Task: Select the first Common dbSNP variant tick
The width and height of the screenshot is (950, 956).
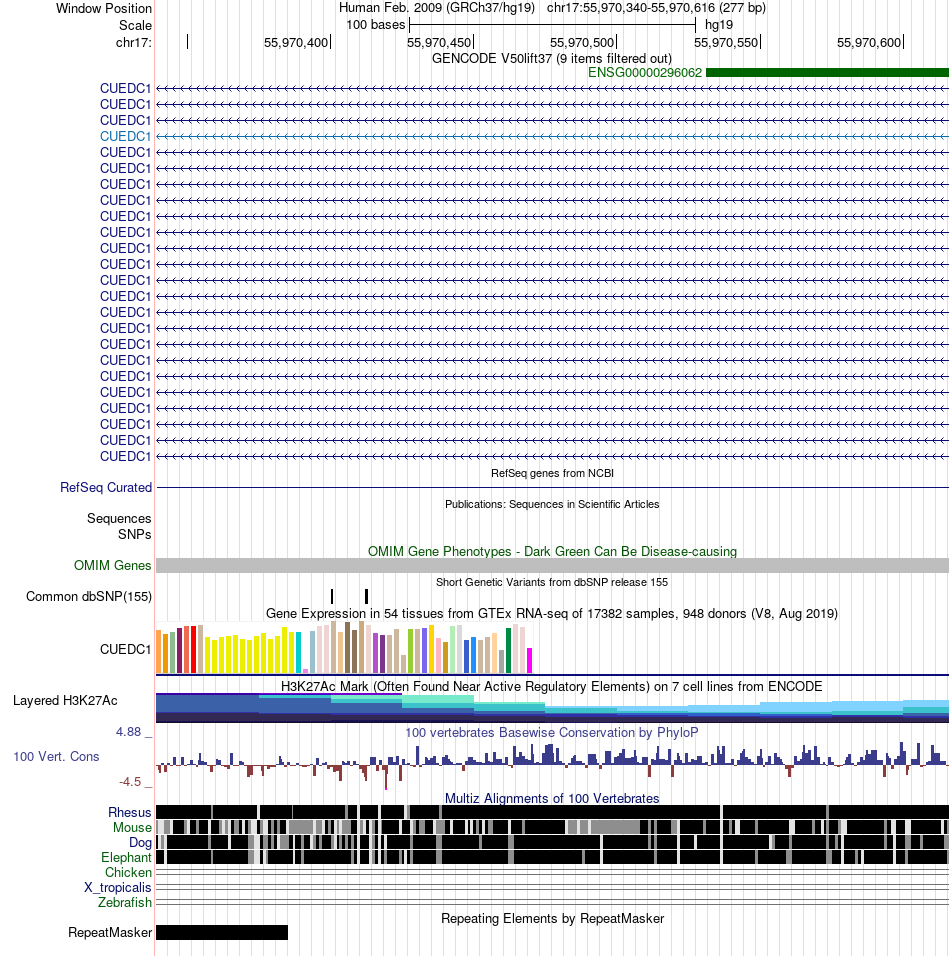Action: tap(332, 596)
